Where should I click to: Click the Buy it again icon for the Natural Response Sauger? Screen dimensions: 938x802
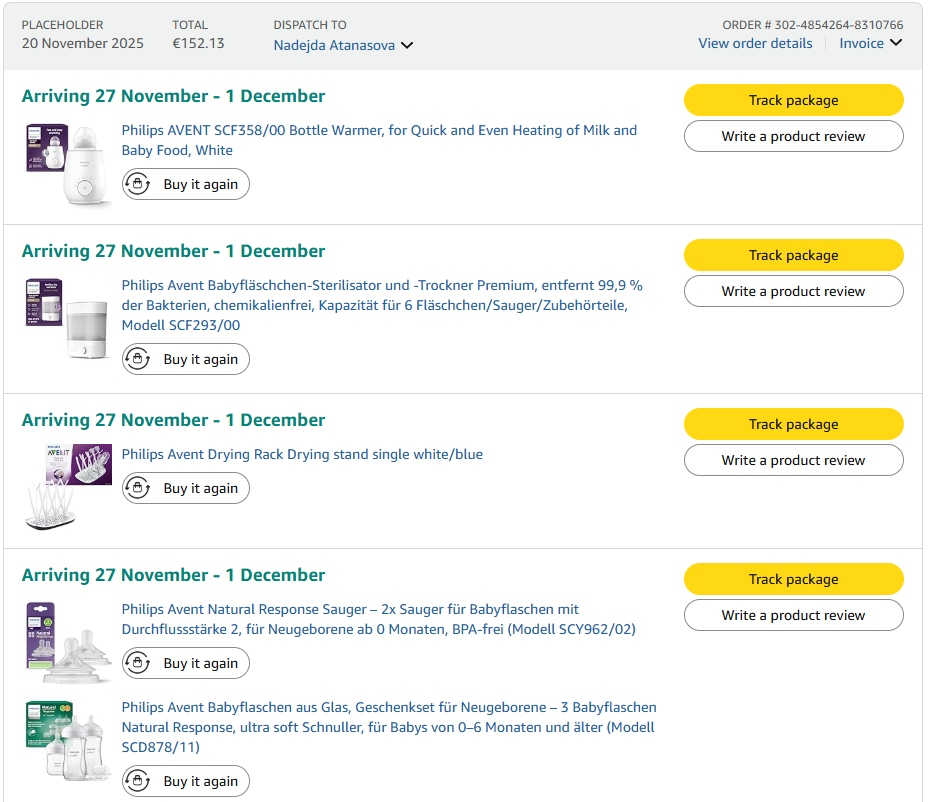click(140, 663)
